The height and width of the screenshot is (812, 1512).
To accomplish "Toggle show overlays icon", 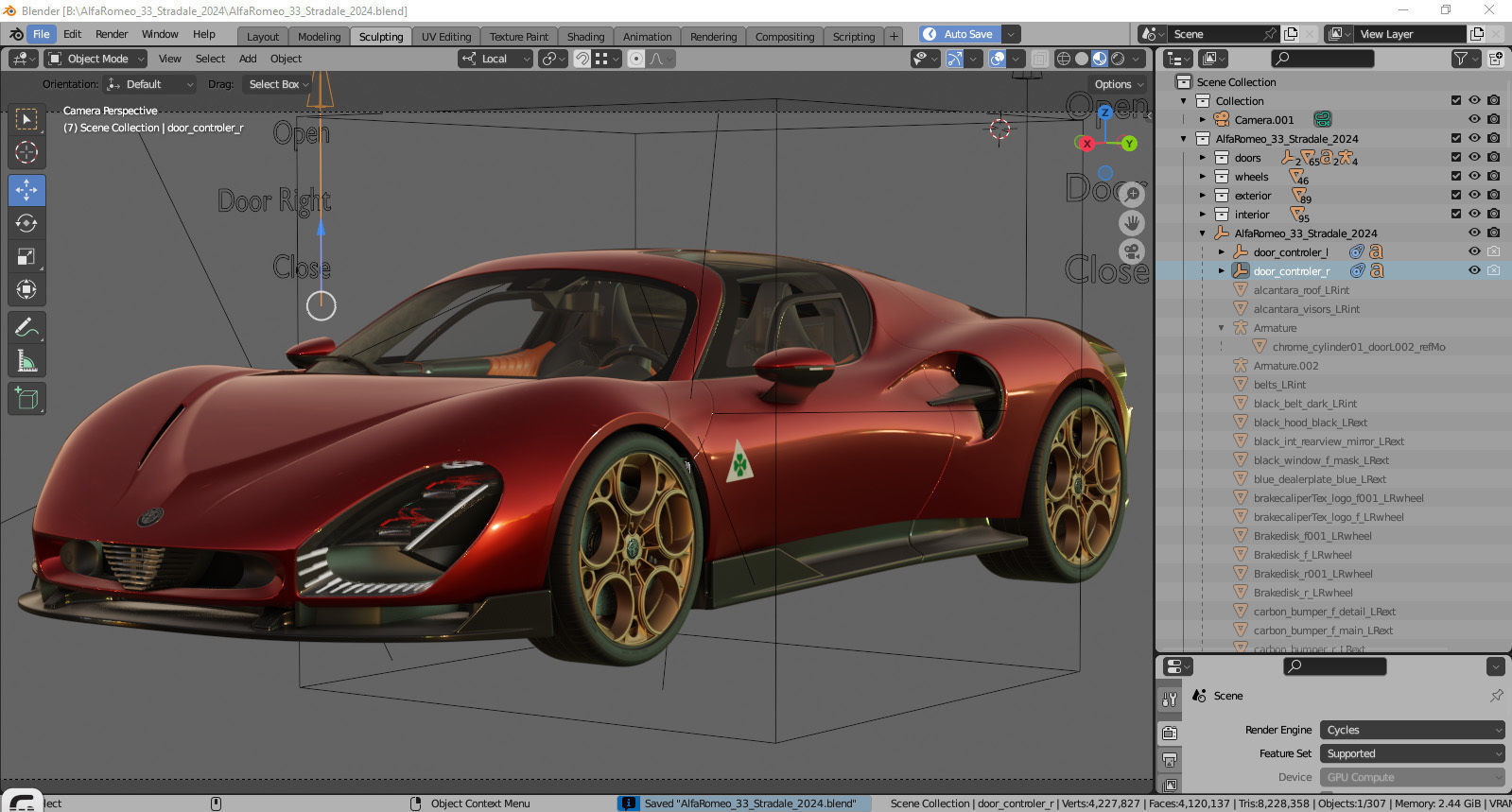I will (998, 59).
